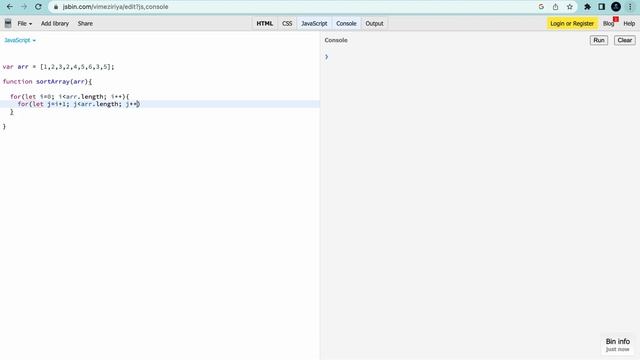The width and height of the screenshot is (640, 360).
Task: Open Chrome three-dot menu
Action: click(630, 7)
